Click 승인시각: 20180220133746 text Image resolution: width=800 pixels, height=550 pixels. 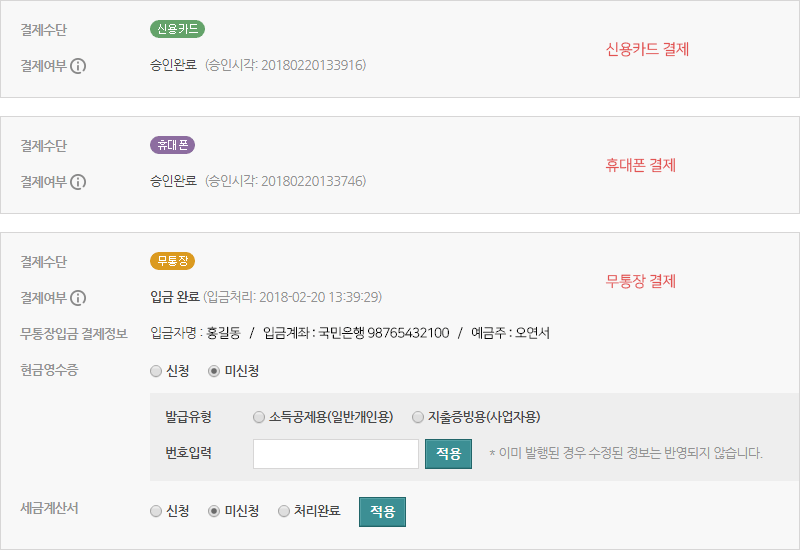click(x=286, y=181)
